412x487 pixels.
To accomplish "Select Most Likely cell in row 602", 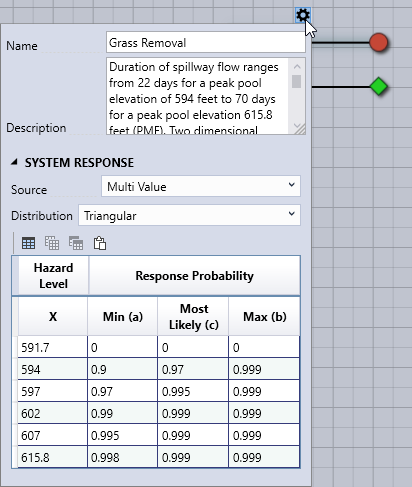I will (x=193, y=413).
